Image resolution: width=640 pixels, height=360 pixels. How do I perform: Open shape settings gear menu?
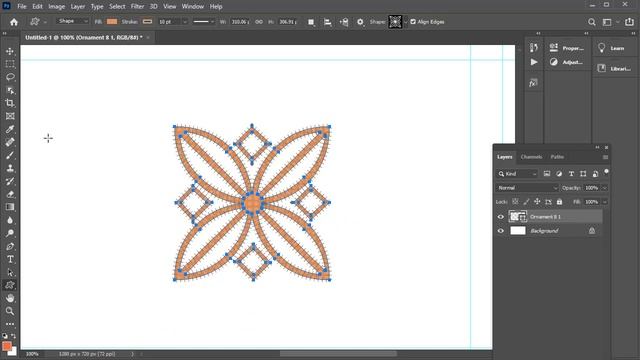[x=360, y=22]
